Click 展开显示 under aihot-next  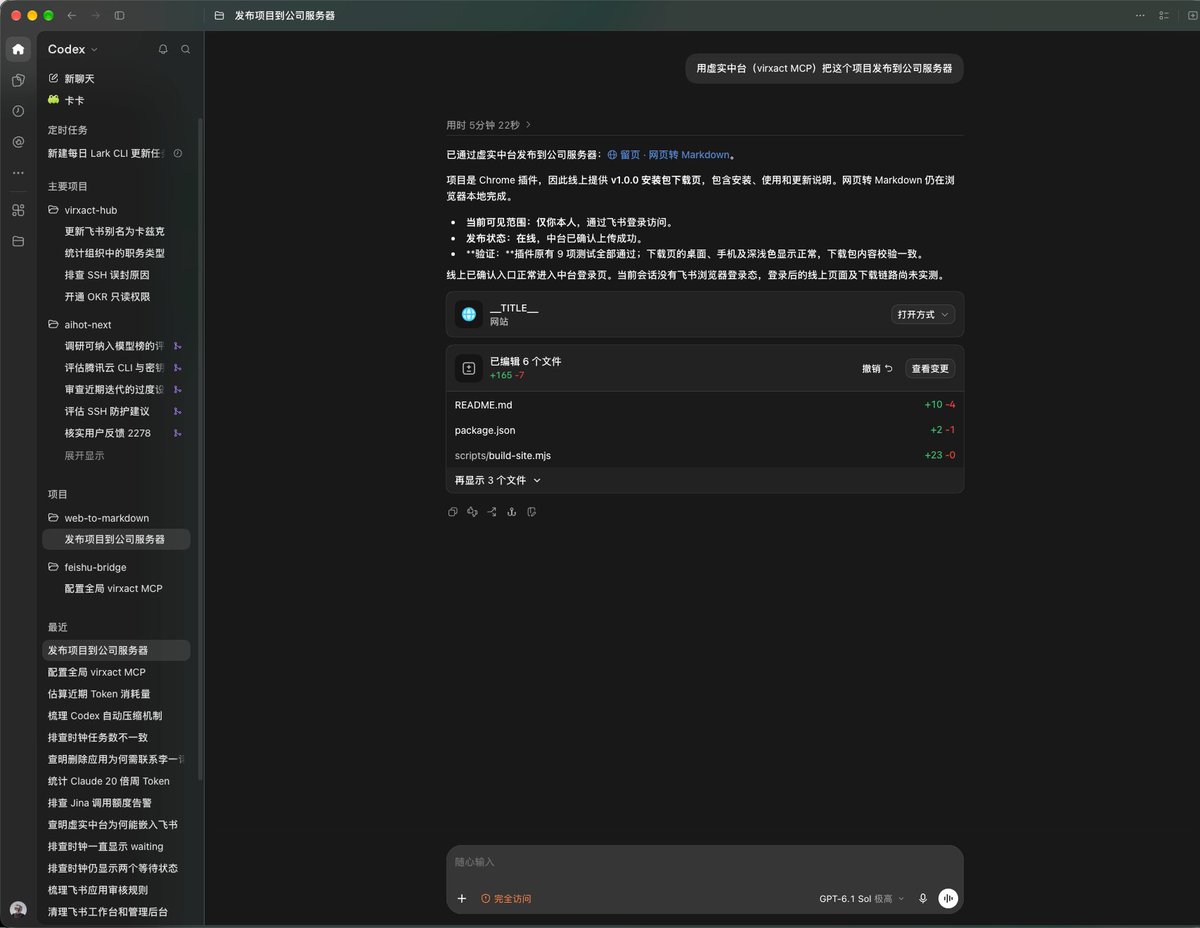[x=85, y=455]
